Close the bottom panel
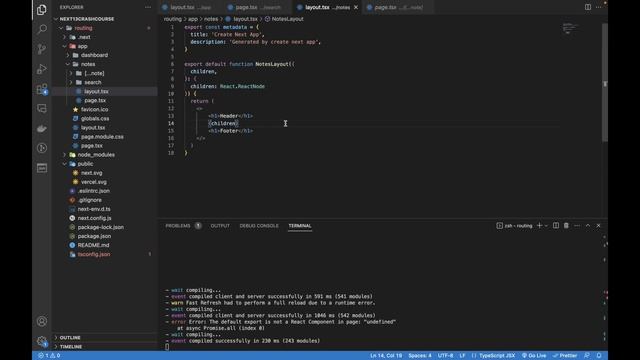Viewport: 640px width, 360px height. (598, 225)
